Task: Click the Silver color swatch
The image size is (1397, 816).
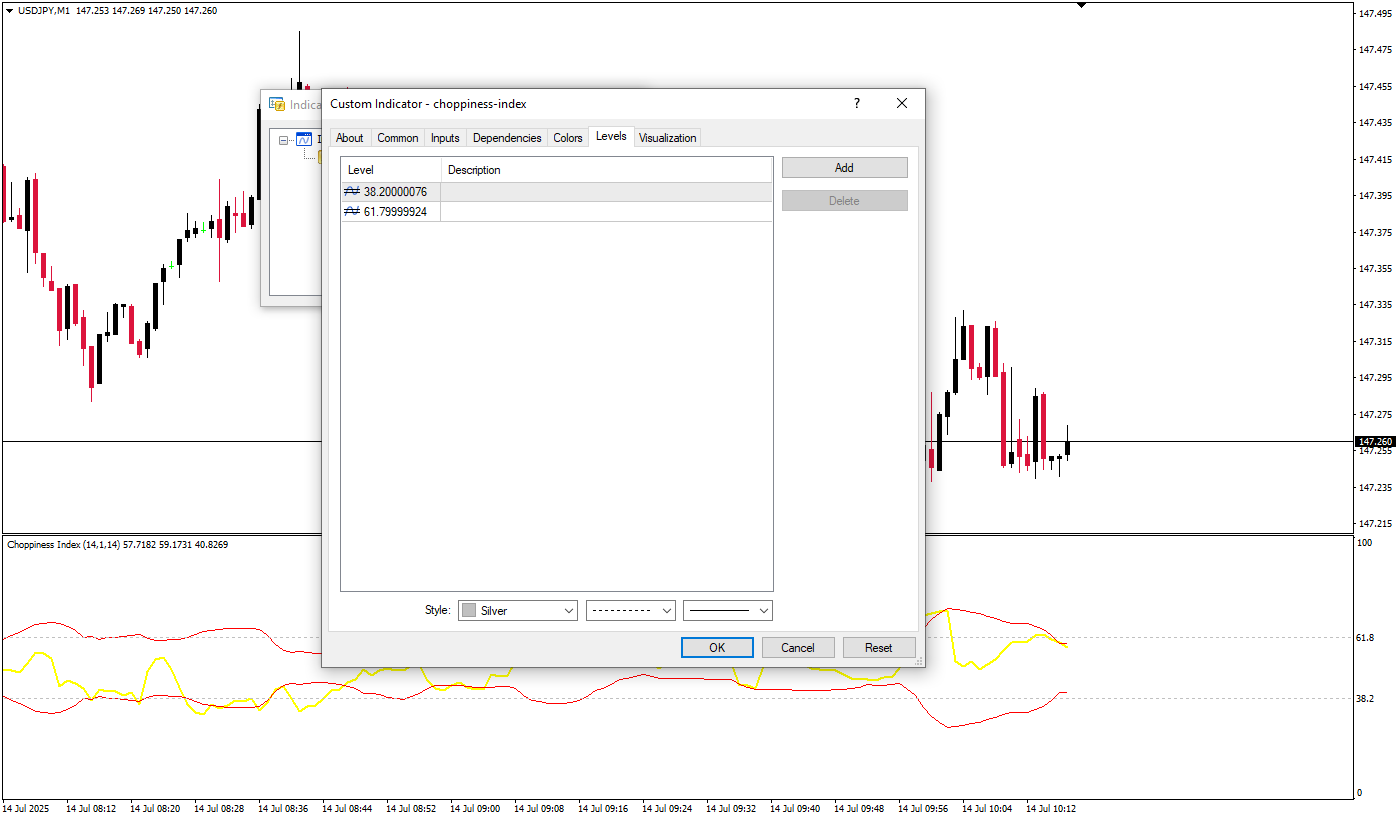Action: [x=468, y=611]
